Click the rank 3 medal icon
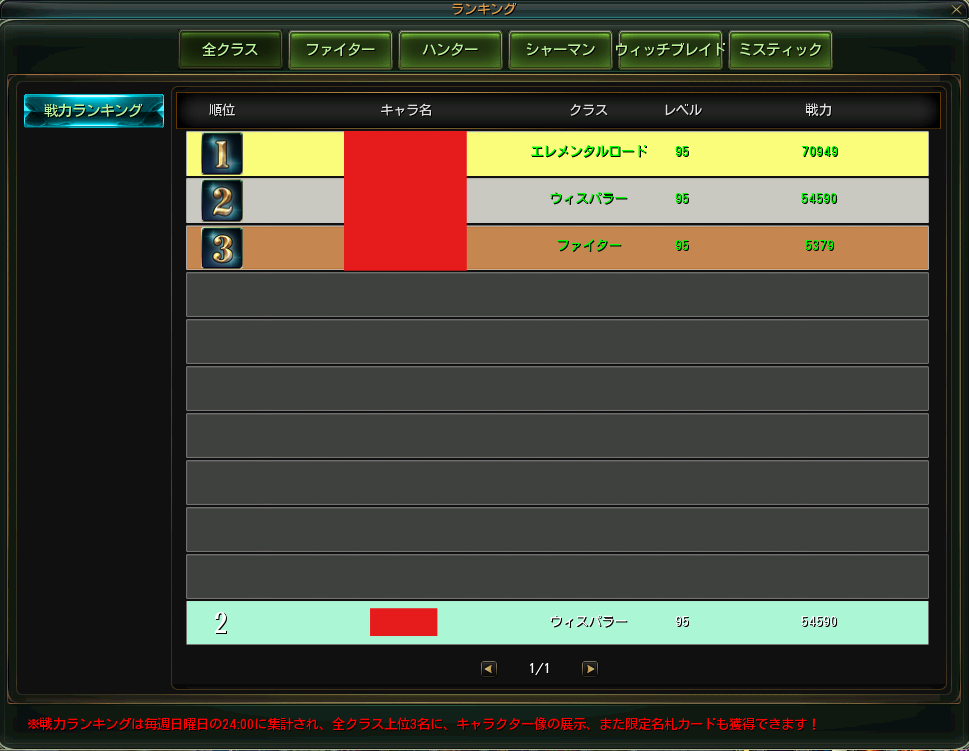The width and height of the screenshot is (969, 751). 222,247
